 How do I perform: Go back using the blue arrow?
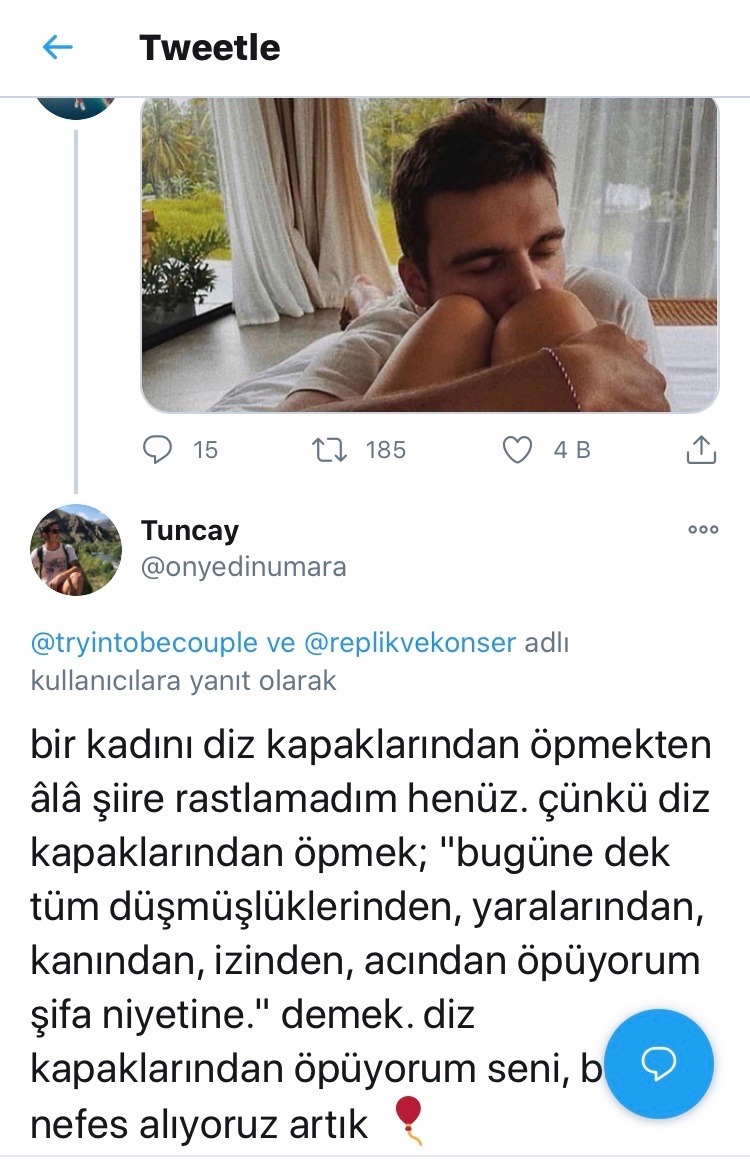(x=58, y=47)
